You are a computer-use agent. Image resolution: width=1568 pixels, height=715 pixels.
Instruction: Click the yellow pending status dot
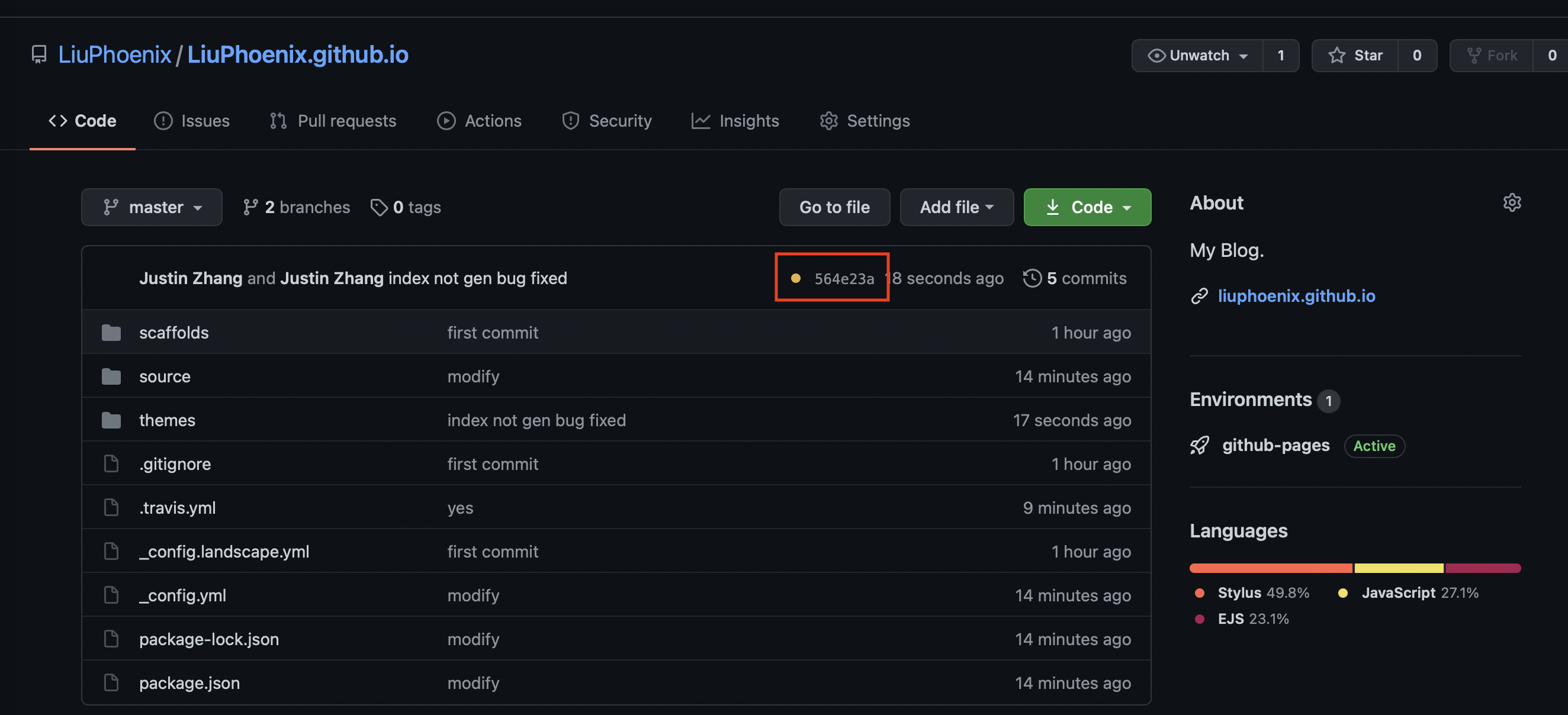pos(796,278)
